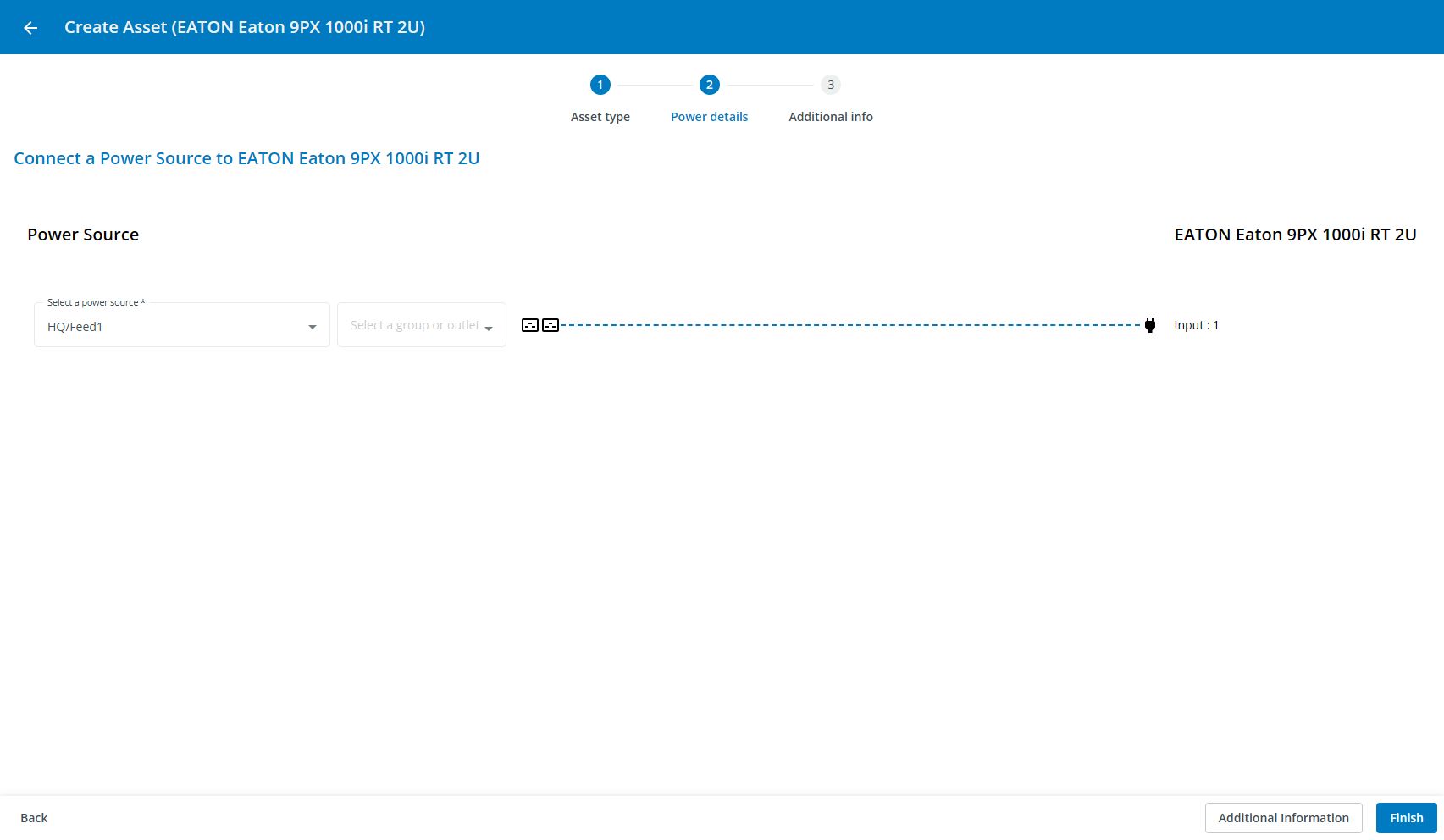Click the step 3 circle indicator
Viewport: 1444px width, 840px height.
tap(830, 85)
